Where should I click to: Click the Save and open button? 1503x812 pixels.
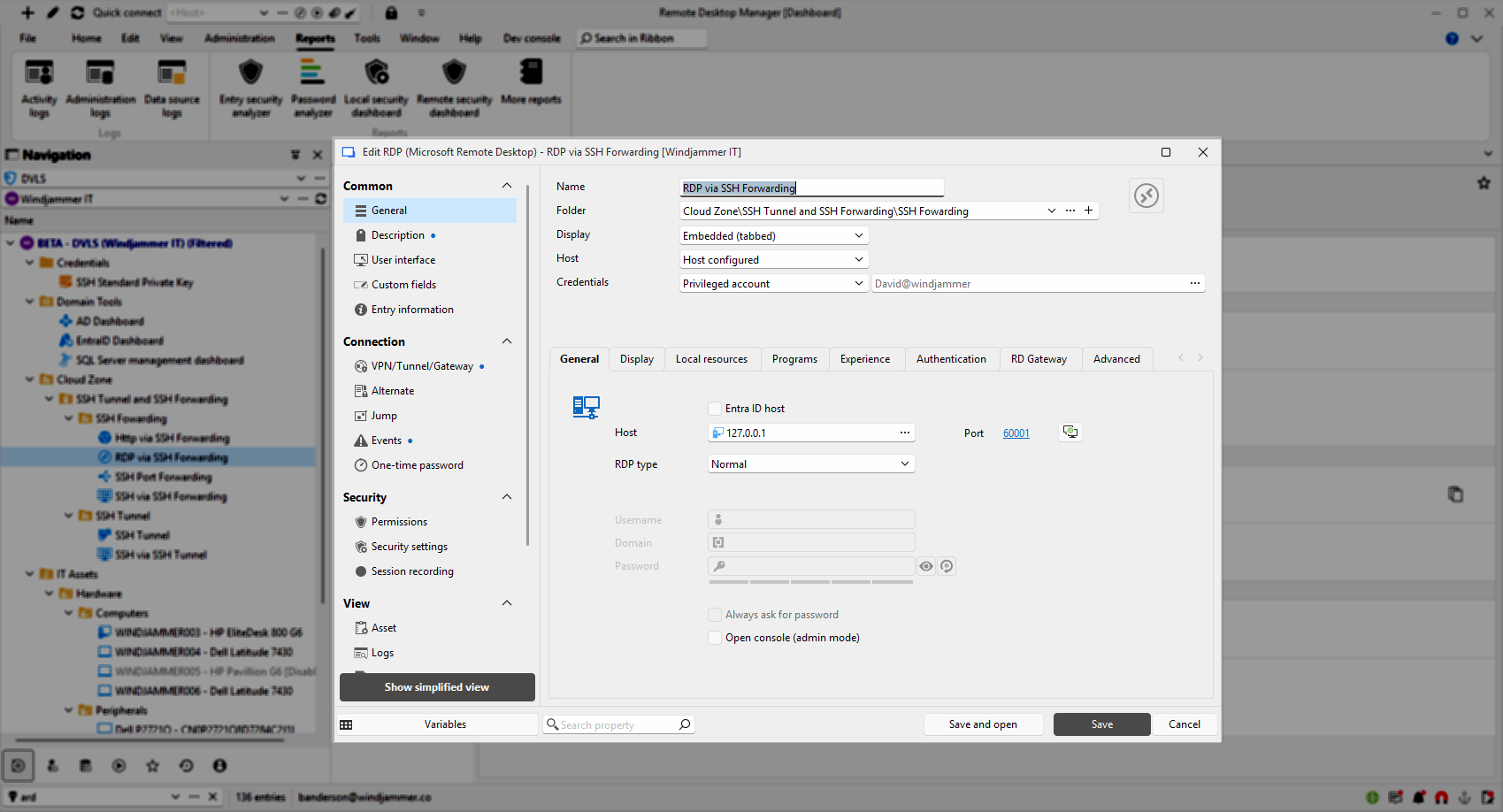click(982, 724)
